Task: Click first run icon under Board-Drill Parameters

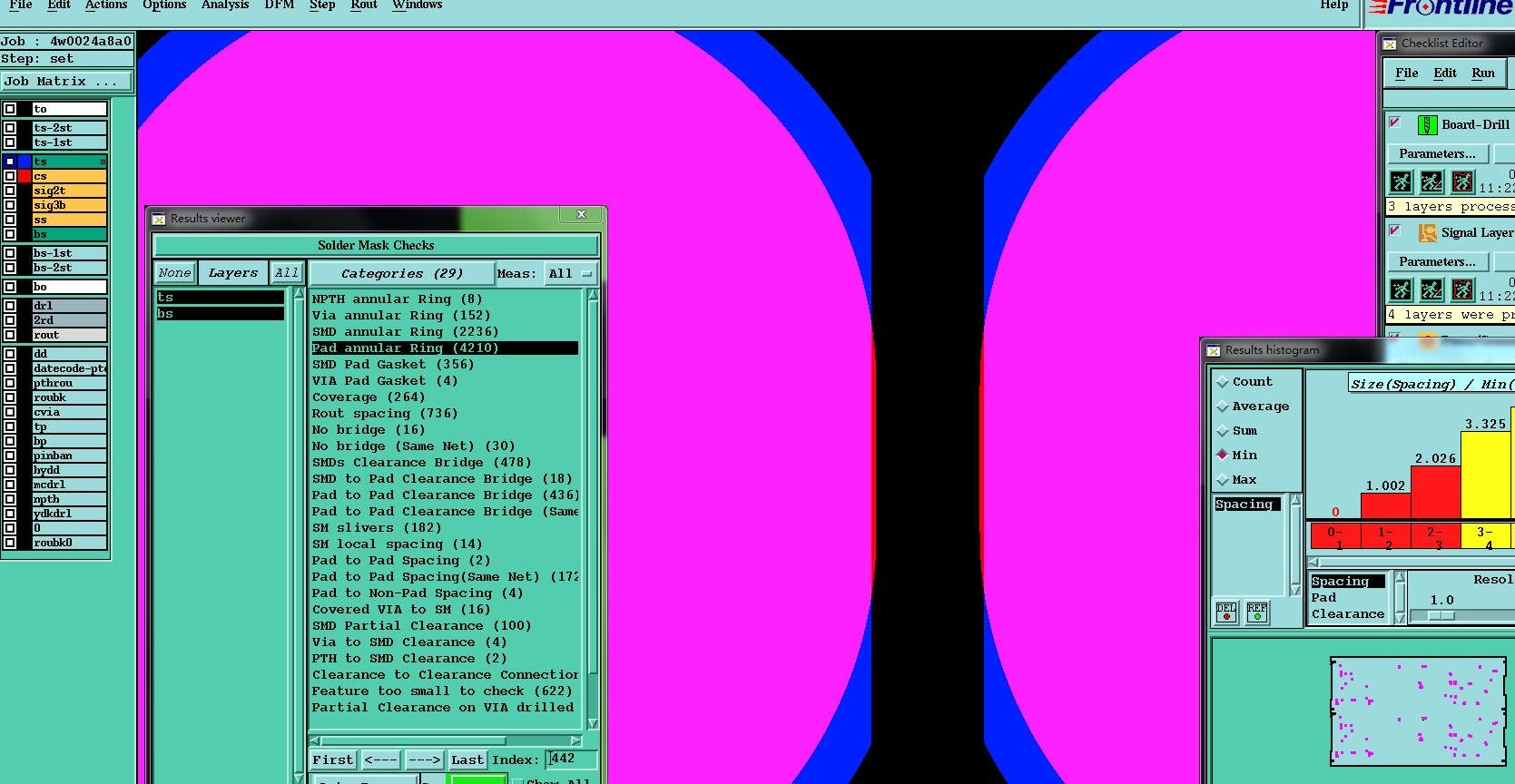Action: point(1402,181)
